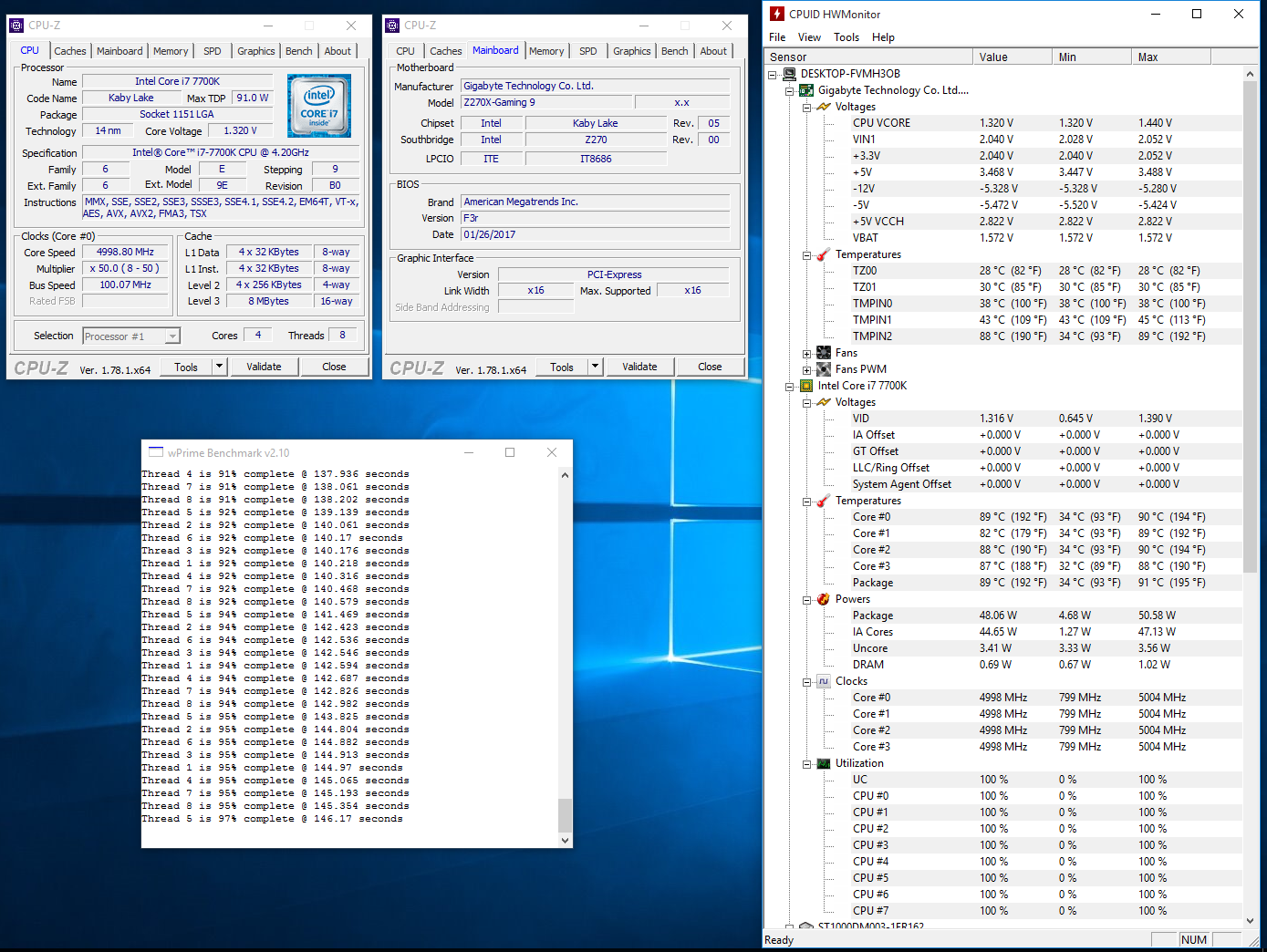Open Tools dropdown arrow in Mainboard window
The height and width of the screenshot is (952, 1267).
(x=595, y=367)
